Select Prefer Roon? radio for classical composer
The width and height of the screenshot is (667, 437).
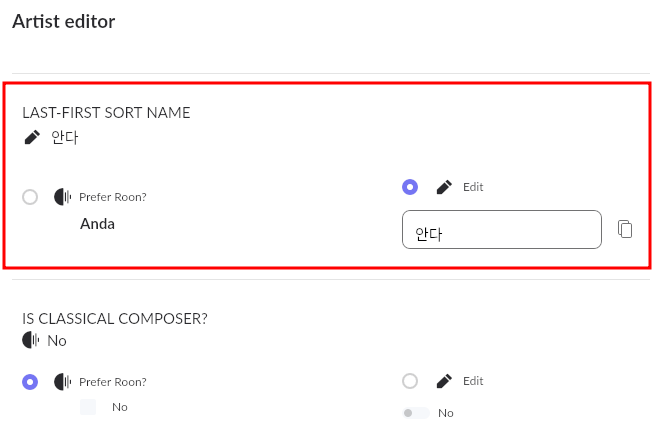point(30,381)
